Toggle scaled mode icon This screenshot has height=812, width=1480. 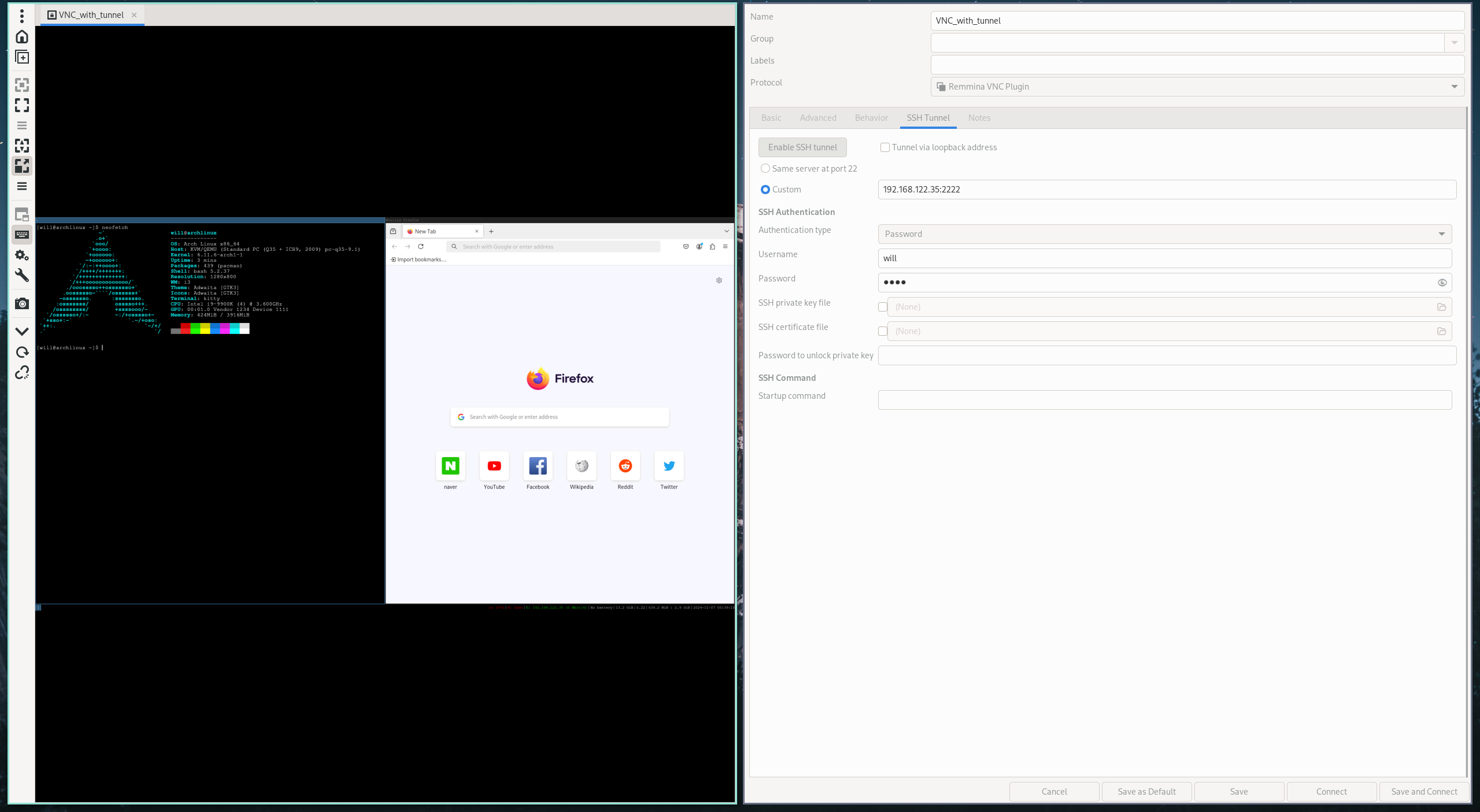22,166
